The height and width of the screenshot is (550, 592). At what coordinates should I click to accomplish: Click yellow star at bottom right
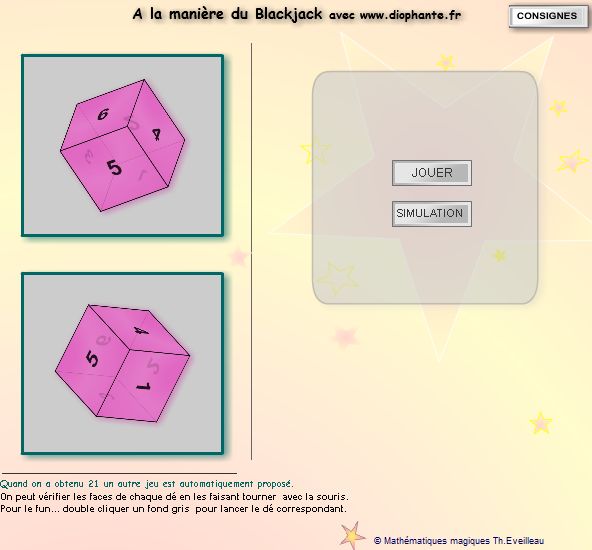coord(541,422)
